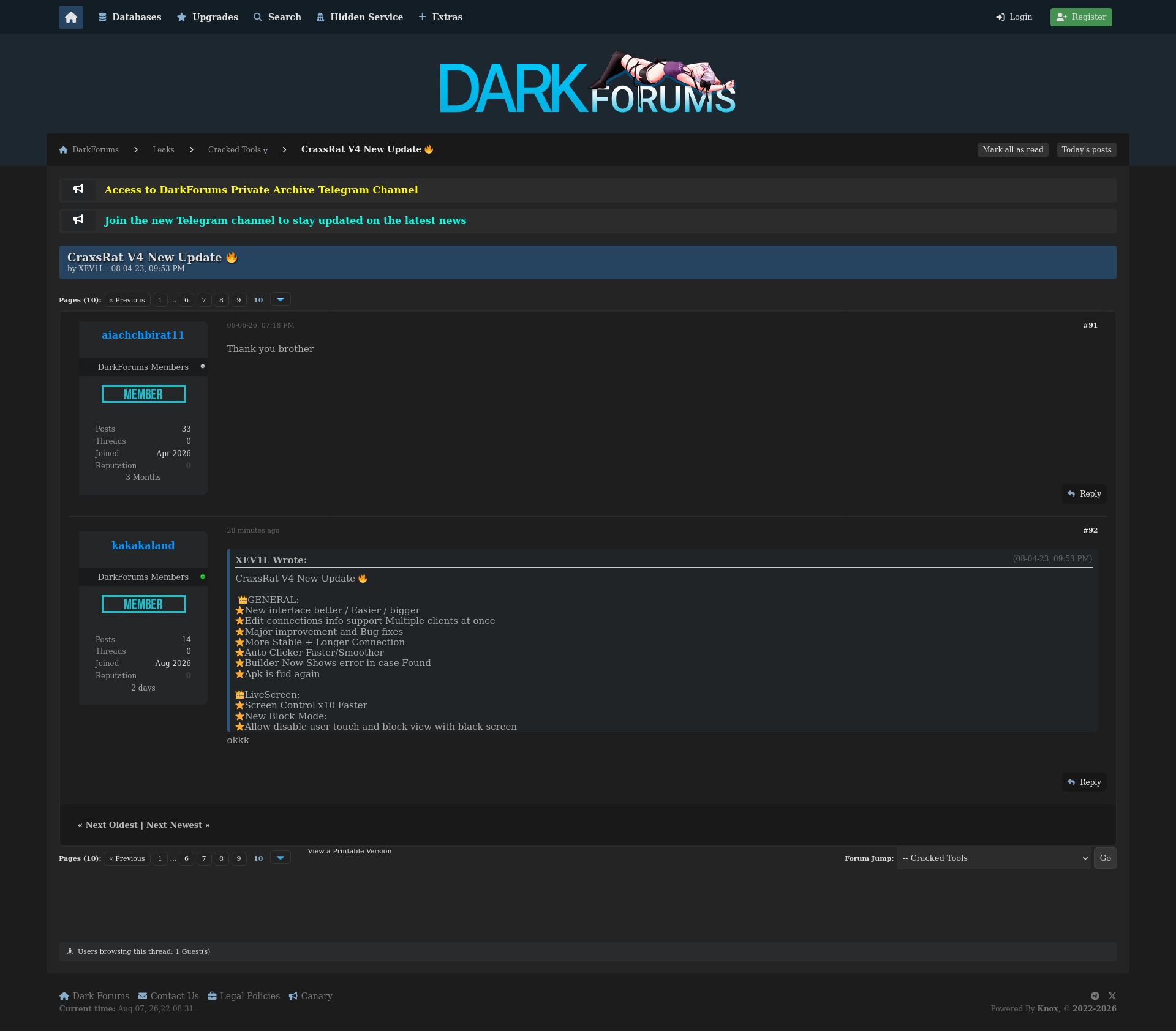Click Mark all as read button
The height and width of the screenshot is (1031, 1176).
pos(1013,150)
